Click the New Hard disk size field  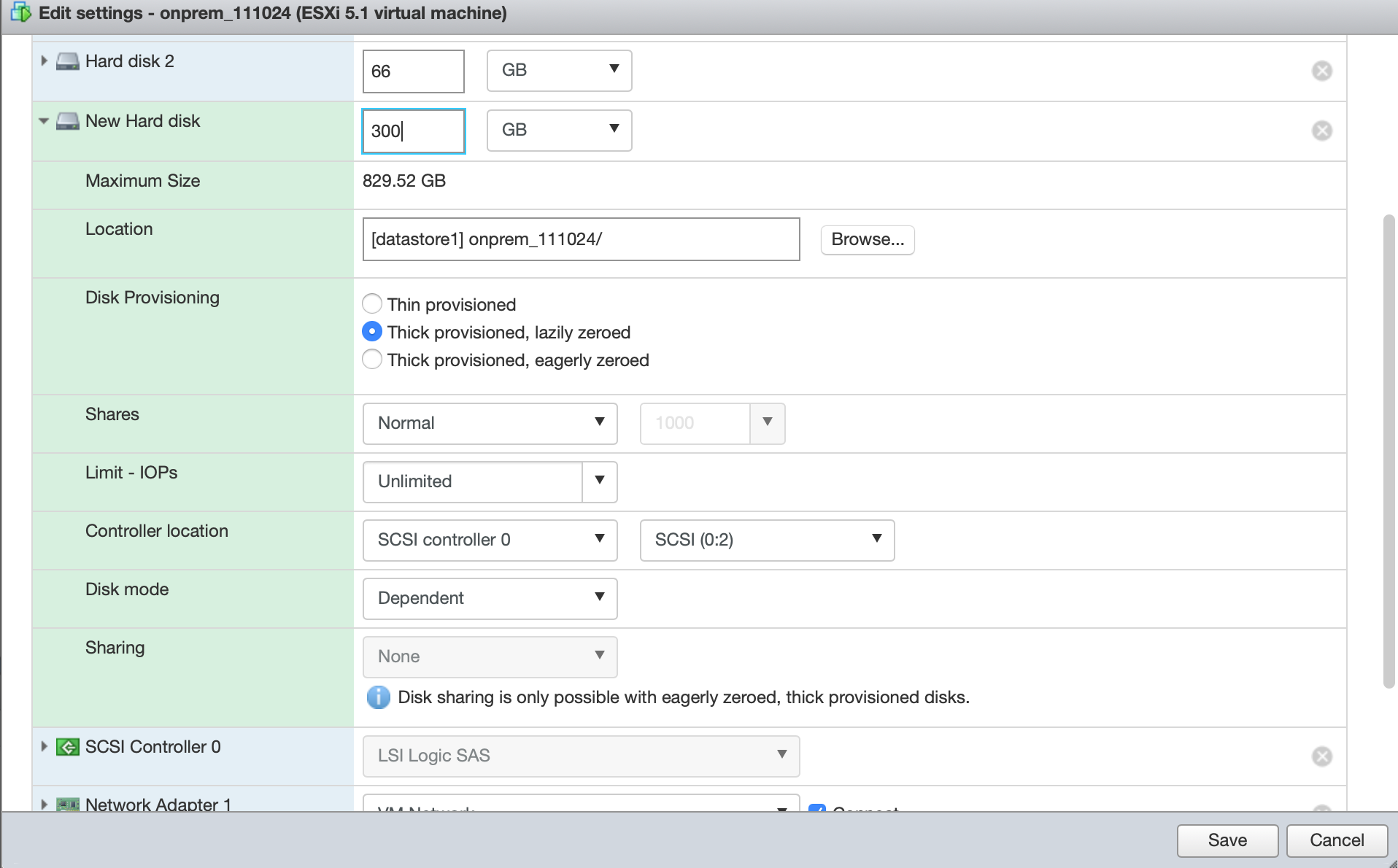[414, 131]
